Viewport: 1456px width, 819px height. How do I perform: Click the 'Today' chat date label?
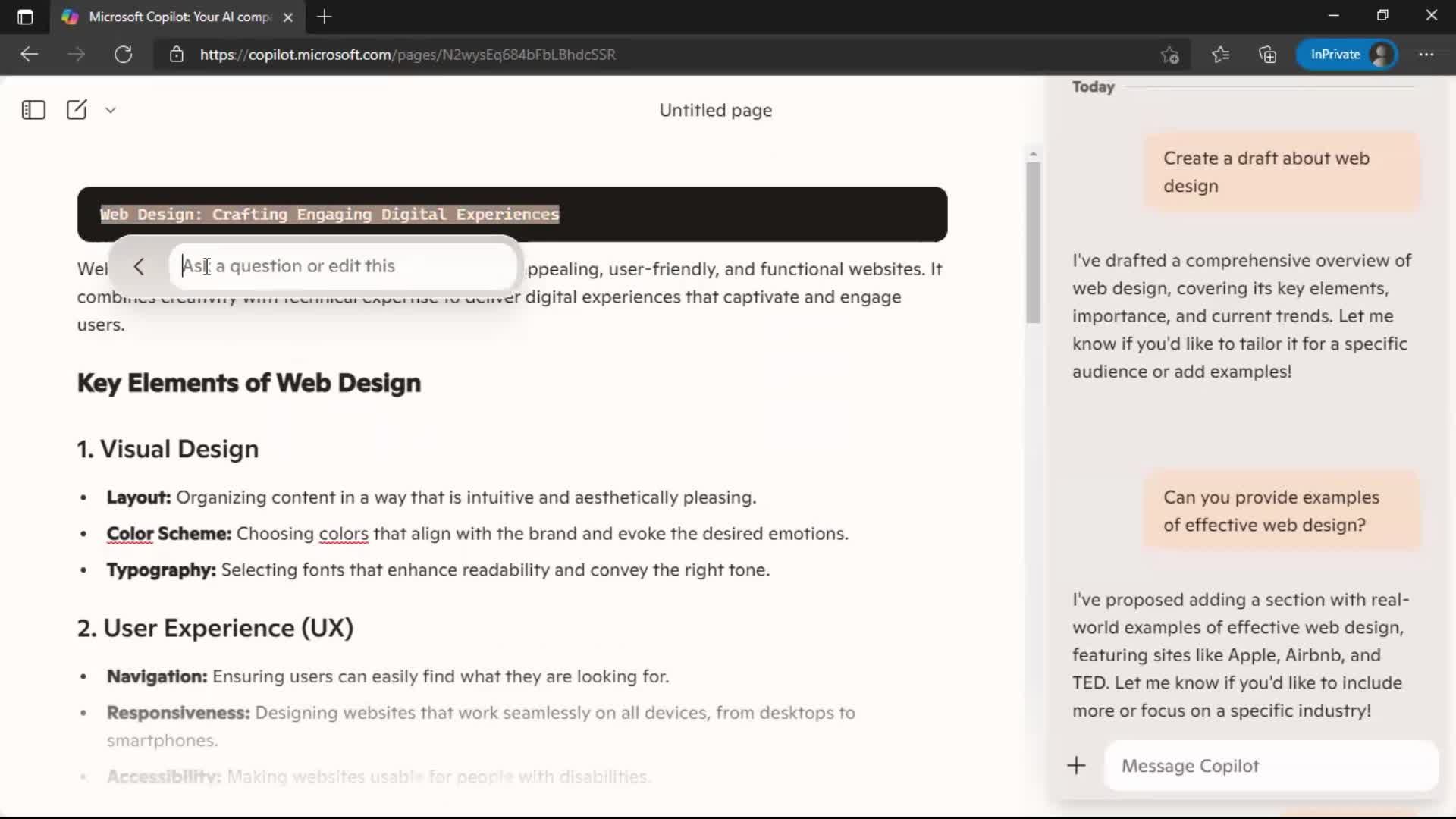coord(1093,86)
